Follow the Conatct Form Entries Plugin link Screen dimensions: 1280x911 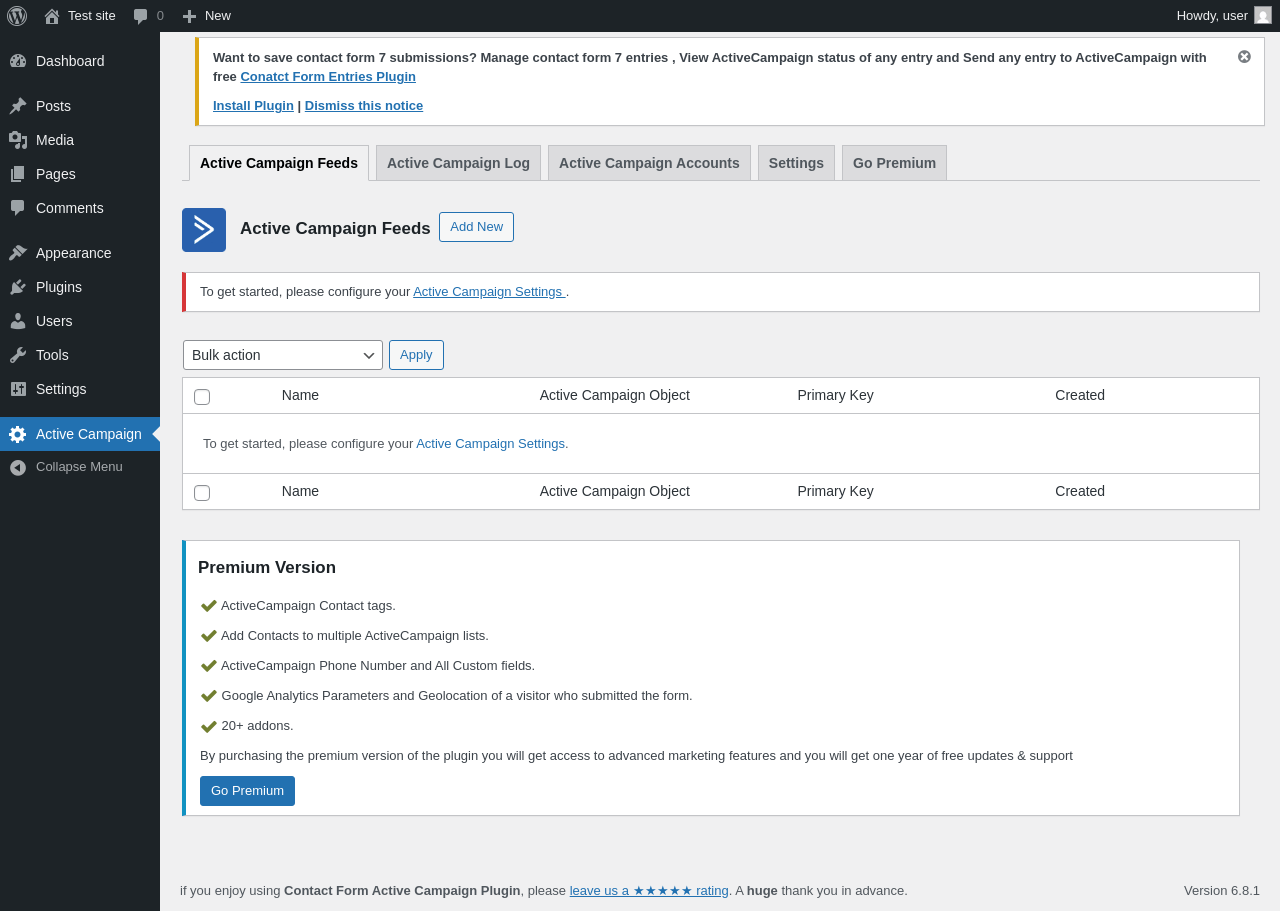click(328, 76)
